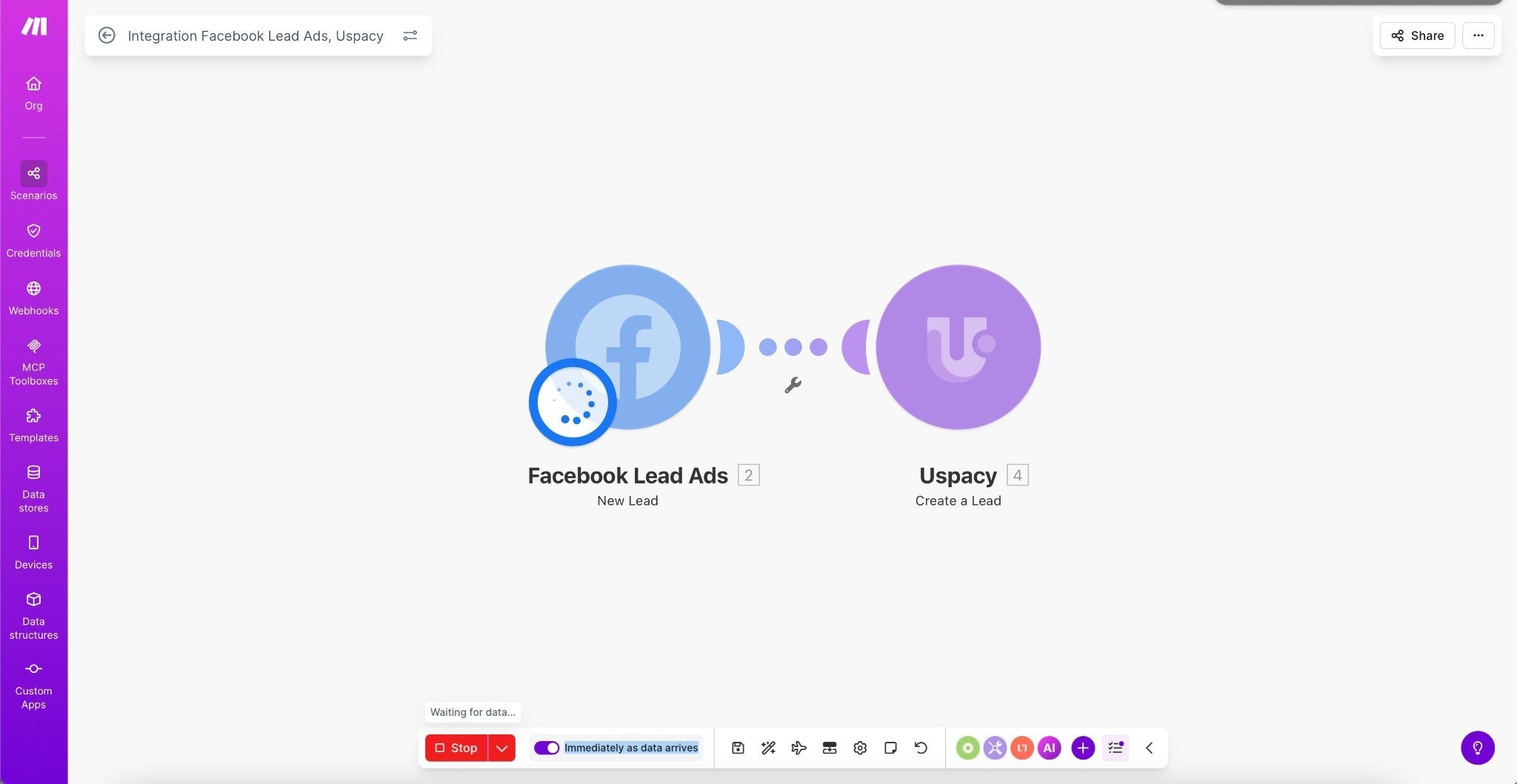Click the Undo arrow icon
The width and height of the screenshot is (1517, 784).
(921, 748)
